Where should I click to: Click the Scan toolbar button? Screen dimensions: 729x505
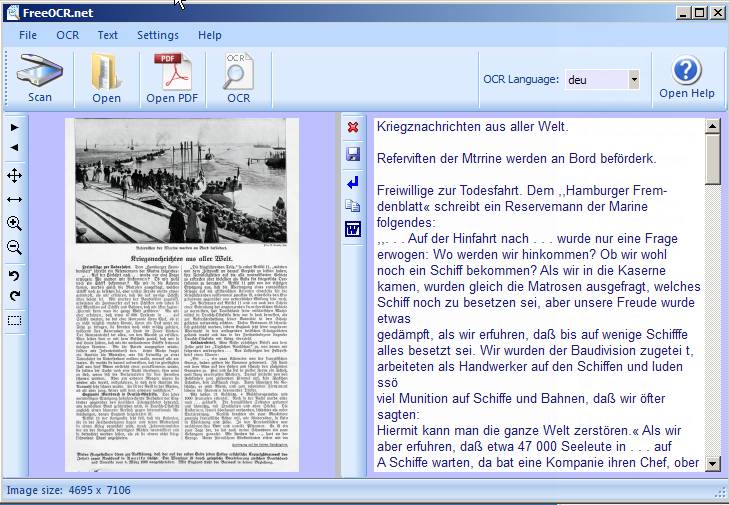click(x=40, y=78)
